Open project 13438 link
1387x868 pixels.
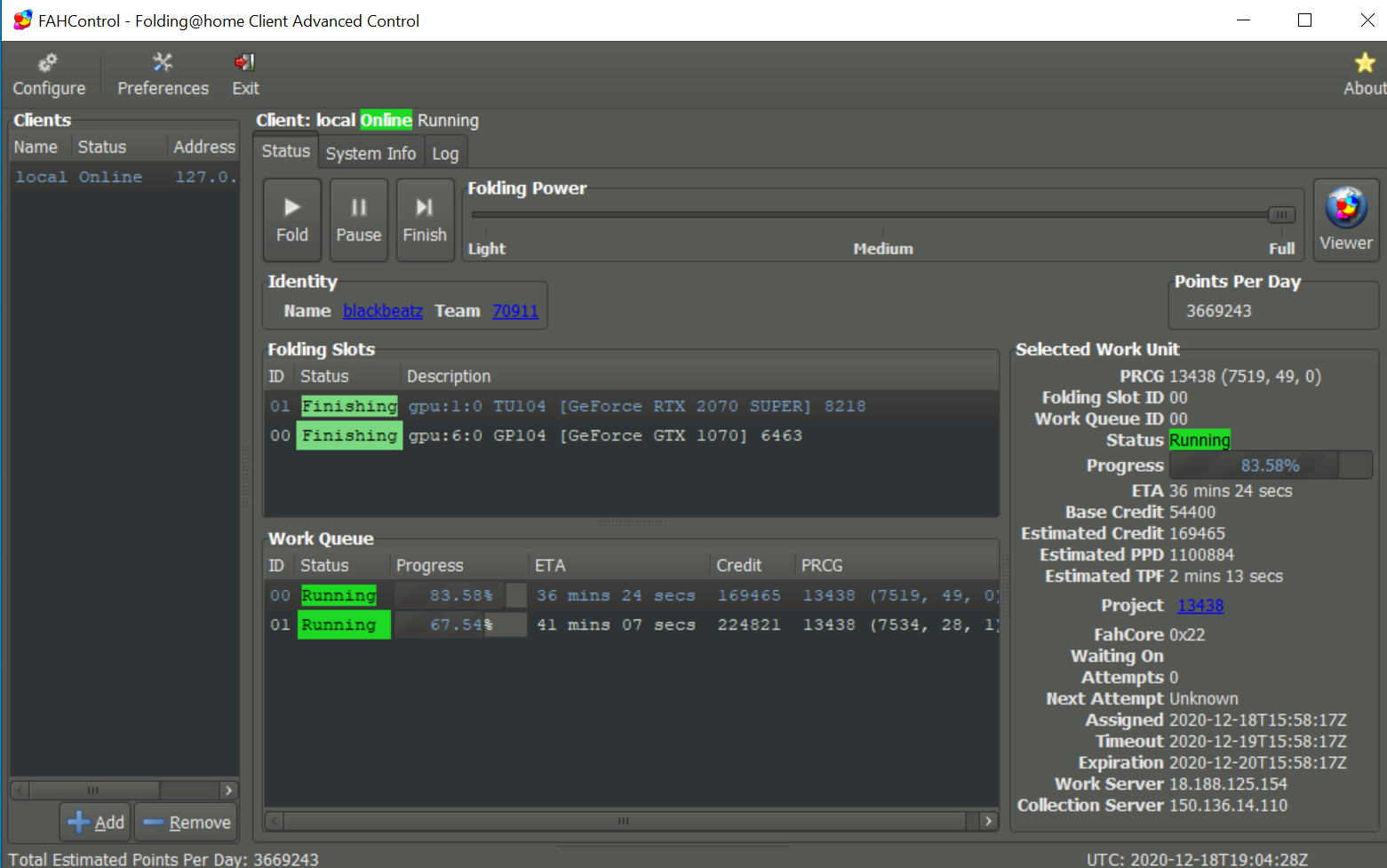click(1200, 606)
